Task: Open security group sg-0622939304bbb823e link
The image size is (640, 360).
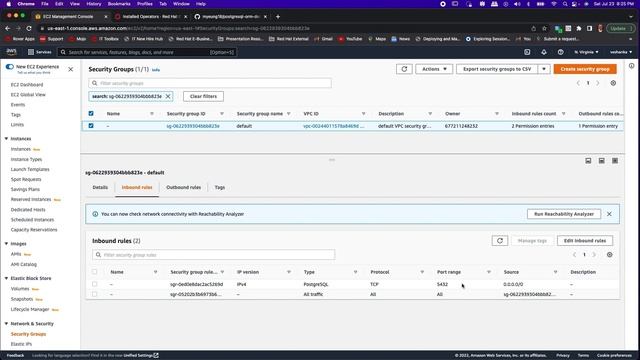Action: pyautogui.click(x=193, y=126)
